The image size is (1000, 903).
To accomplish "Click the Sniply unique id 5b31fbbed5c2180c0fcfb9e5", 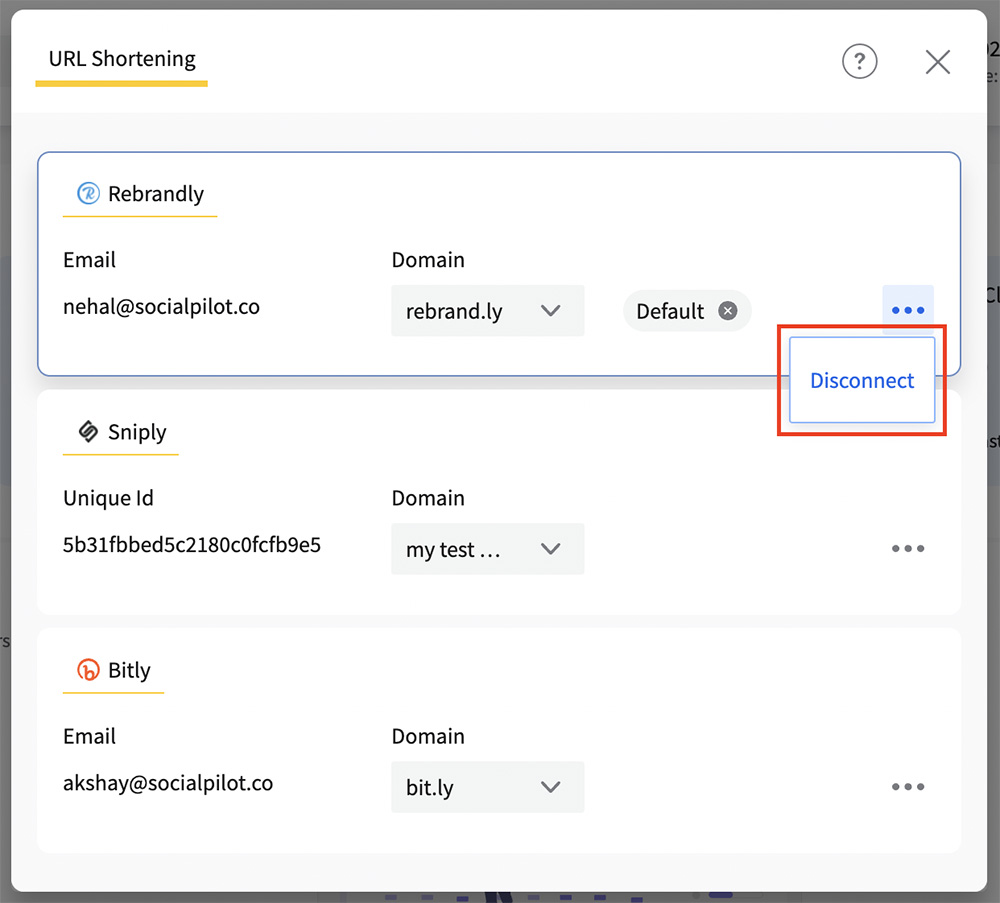I will pos(191,545).
